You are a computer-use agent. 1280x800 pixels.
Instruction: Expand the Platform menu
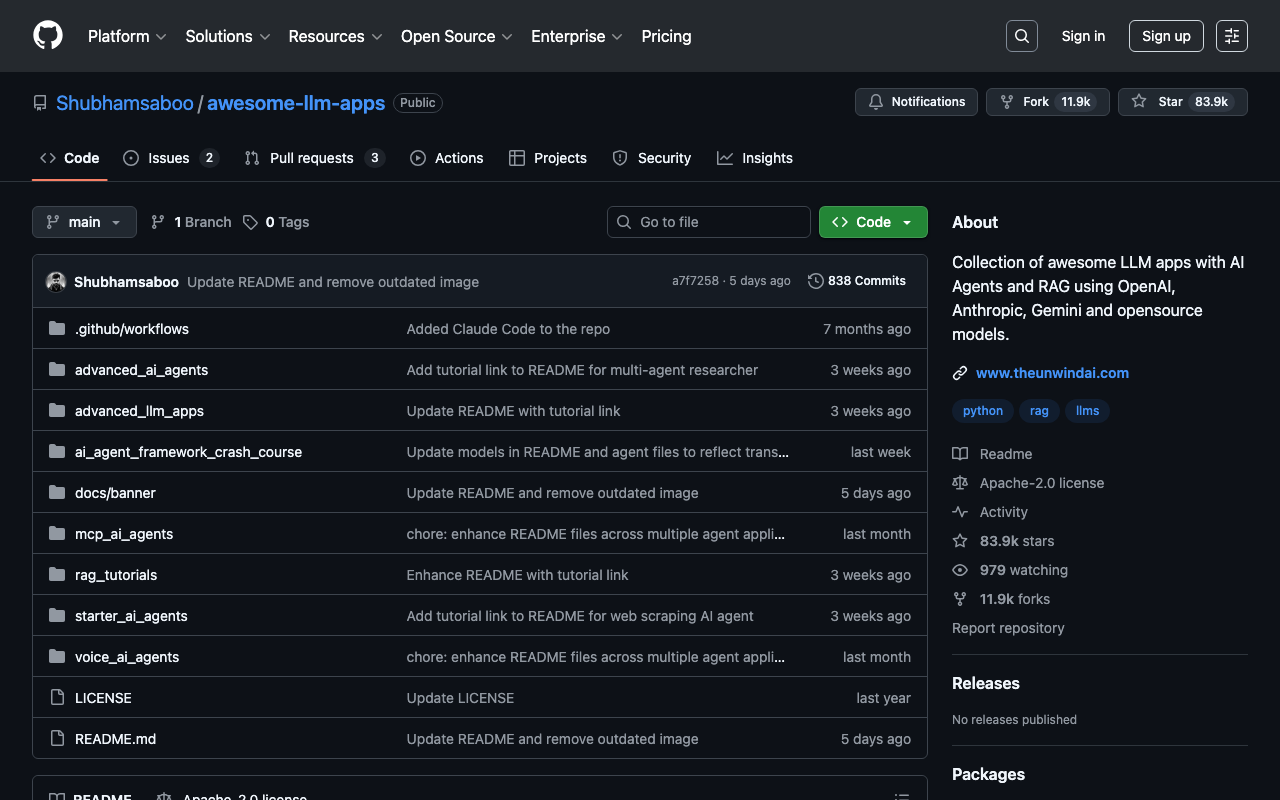tap(127, 36)
